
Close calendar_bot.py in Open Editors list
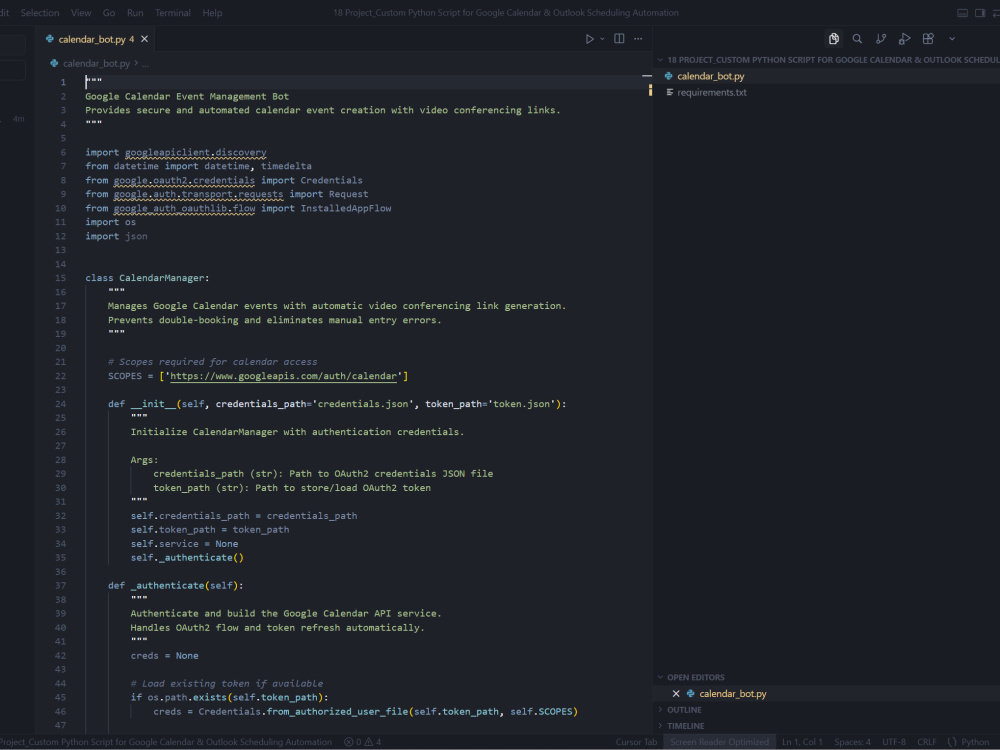click(676, 694)
